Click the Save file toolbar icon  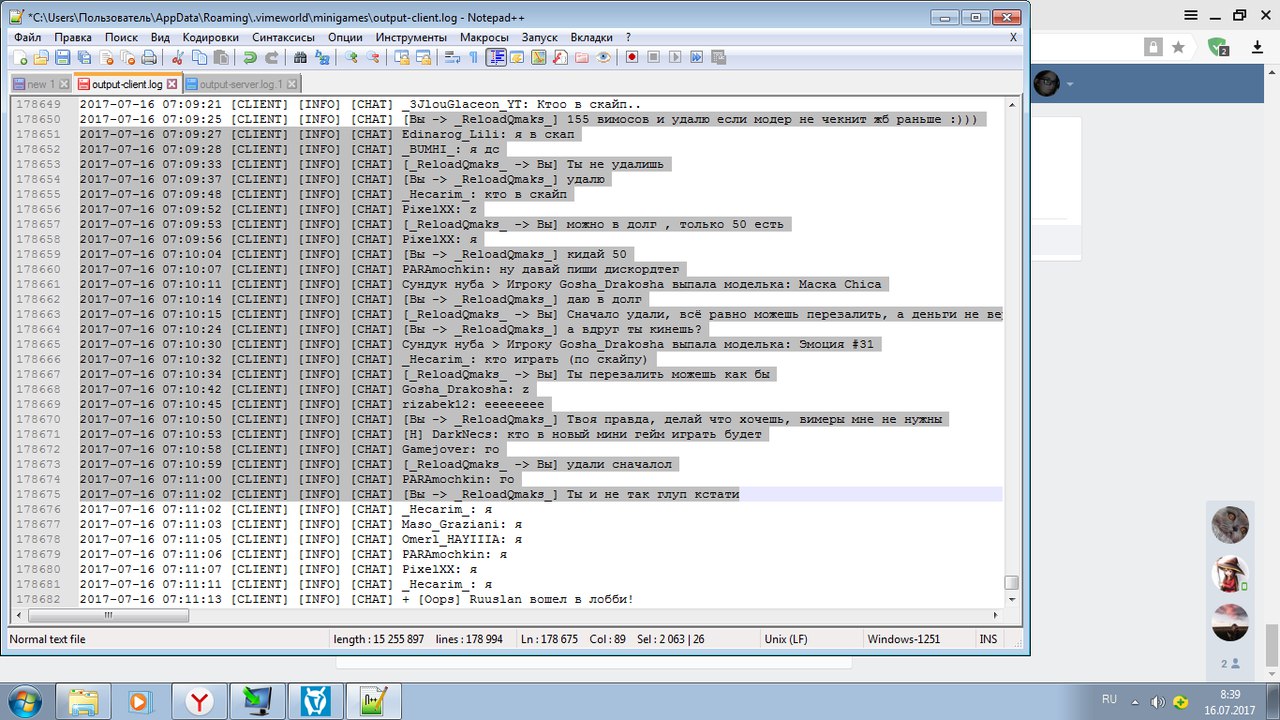pos(62,58)
